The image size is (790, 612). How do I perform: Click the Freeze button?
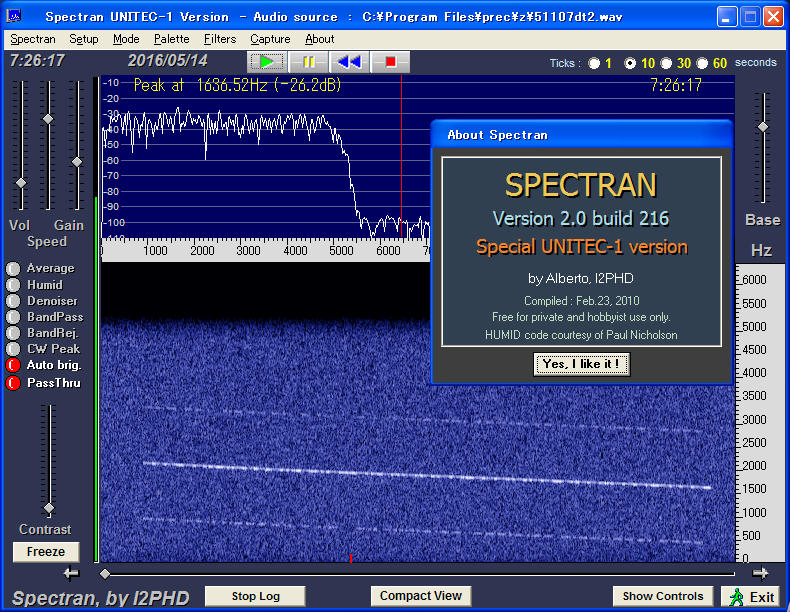(x=46, y=552)
